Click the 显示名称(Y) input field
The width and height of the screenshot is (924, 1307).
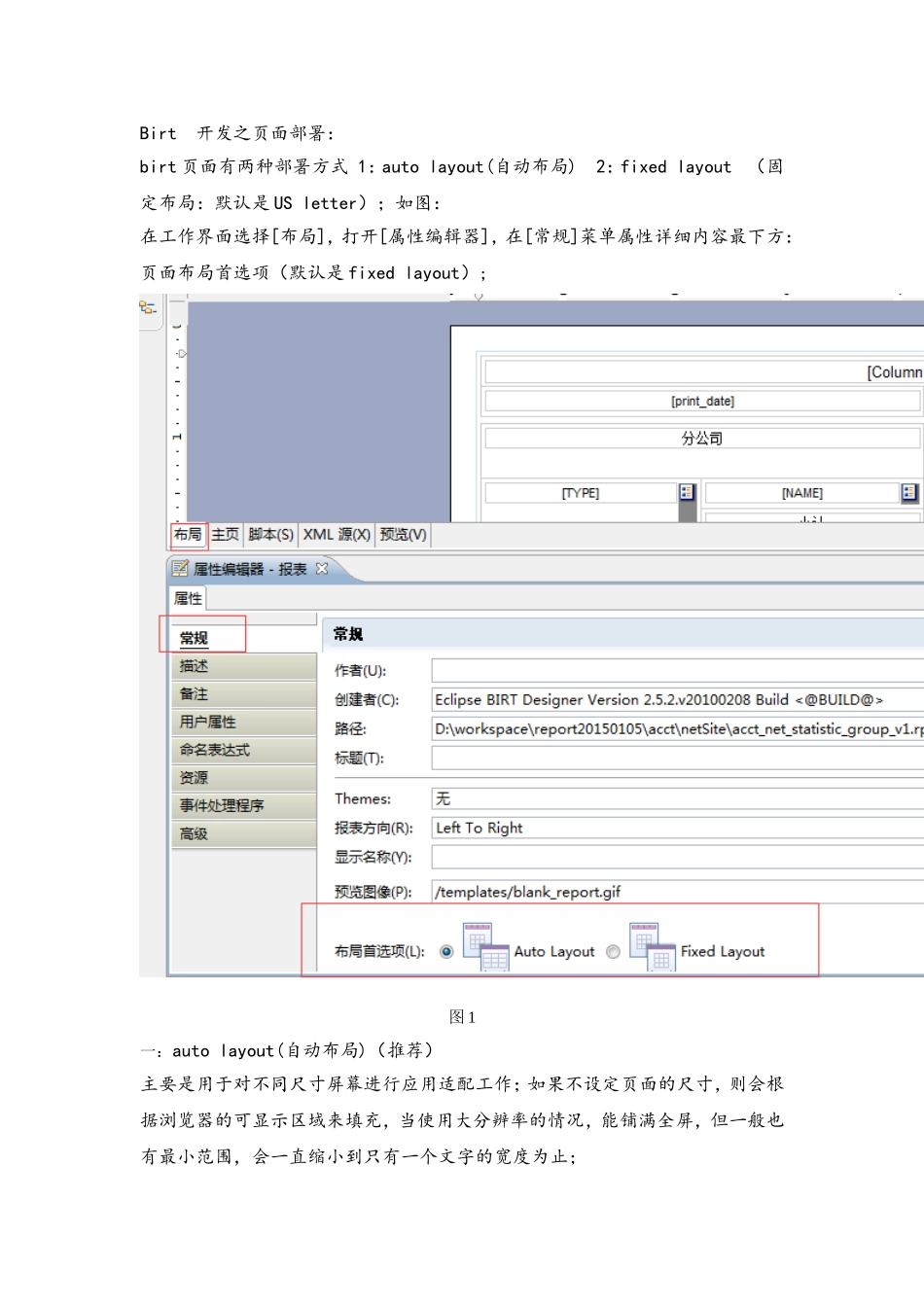pyautogui.click(x=677, y=857)
